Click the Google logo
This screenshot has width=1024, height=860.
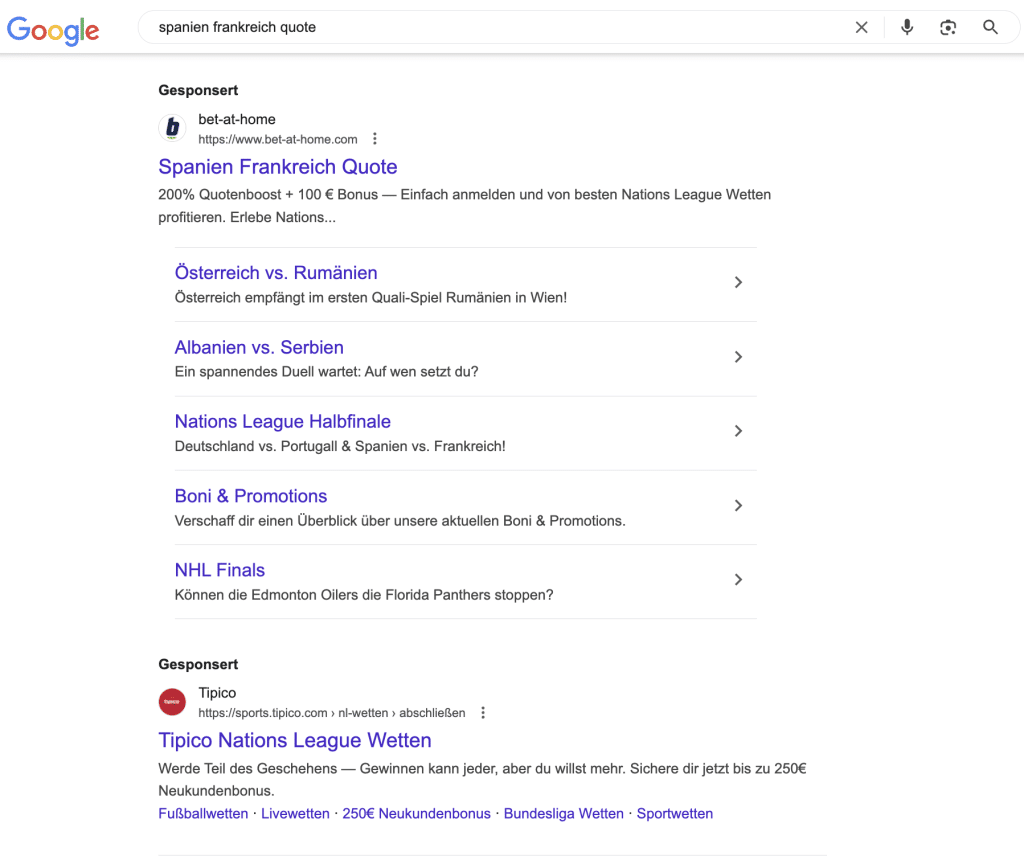click(52, 31)
